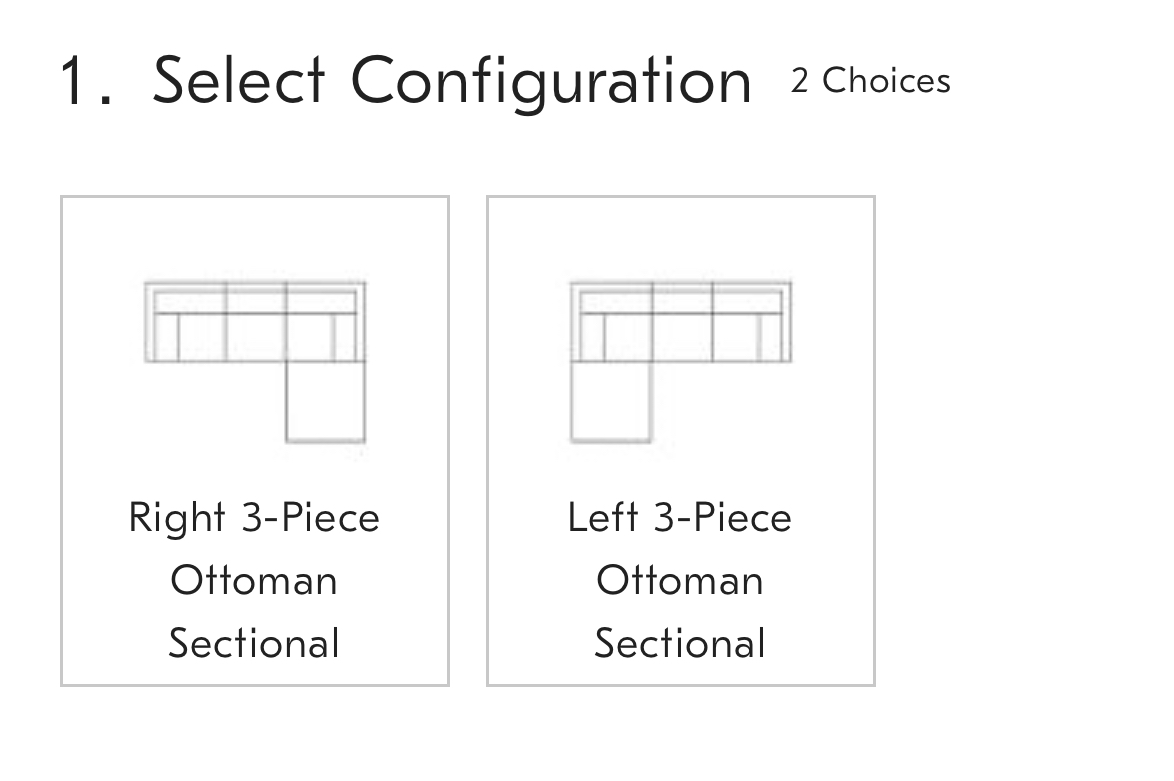The image size is (1174, 781).
Task: Click the sofa back in the right sectional sketch
Action: tap(255, 297)
